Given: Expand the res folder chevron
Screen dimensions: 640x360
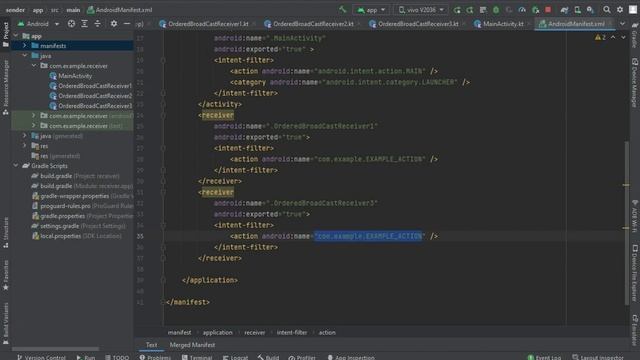Looking at the screenshot, I should 24,146.
